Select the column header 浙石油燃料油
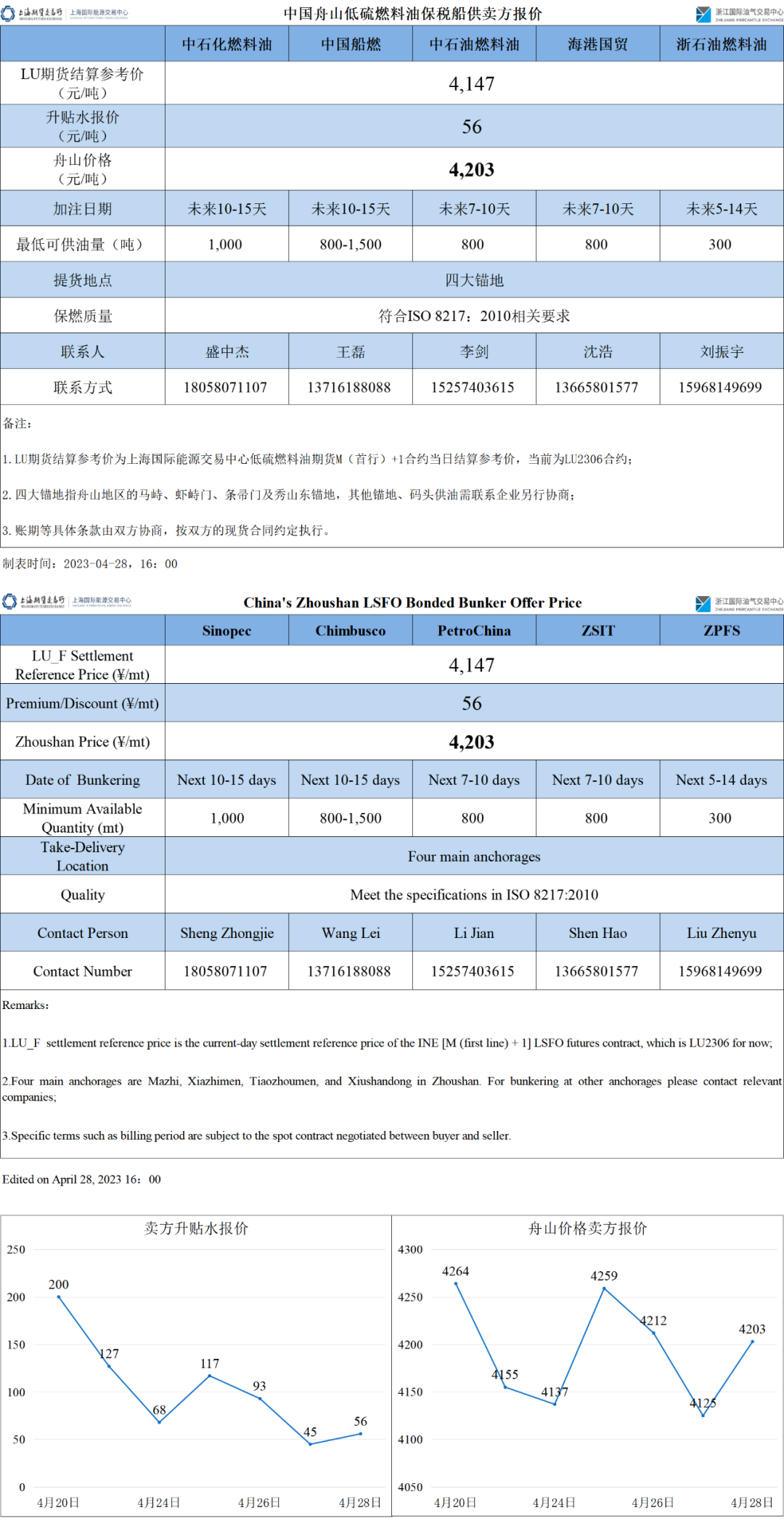 click(x=722, y=44)
